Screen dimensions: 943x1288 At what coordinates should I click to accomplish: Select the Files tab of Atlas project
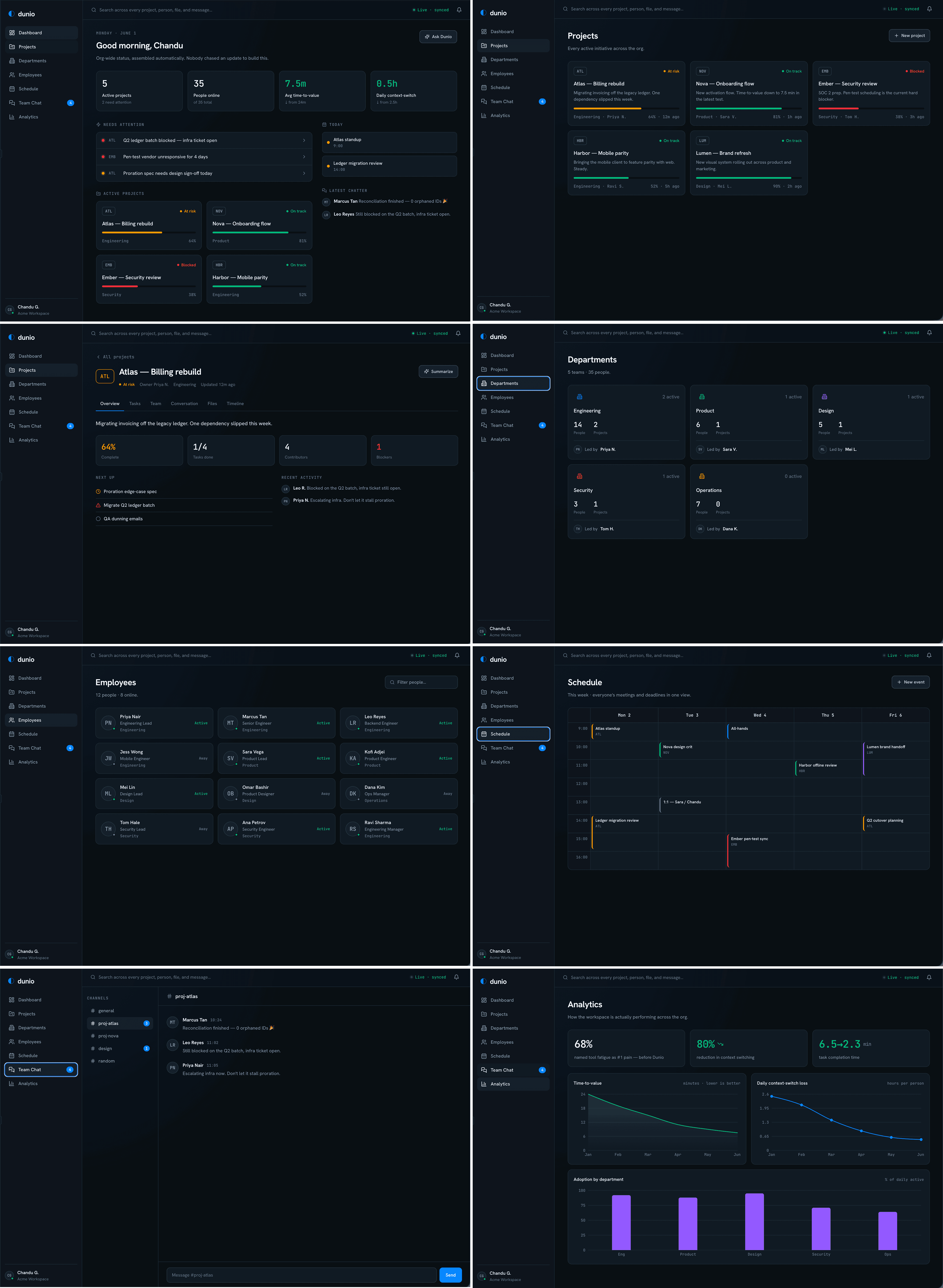point(212,404)
